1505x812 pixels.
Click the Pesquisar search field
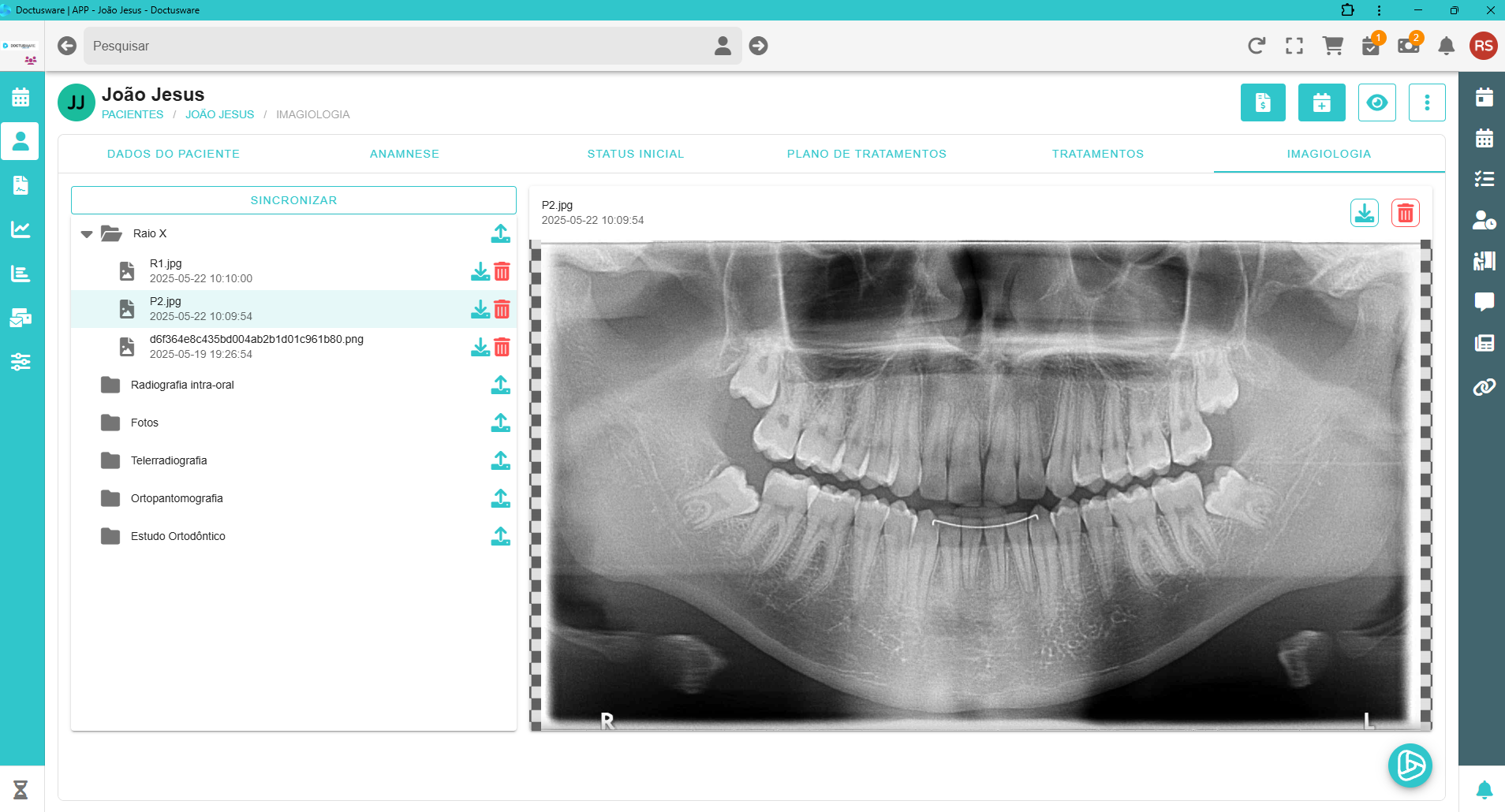coord(394,46)
